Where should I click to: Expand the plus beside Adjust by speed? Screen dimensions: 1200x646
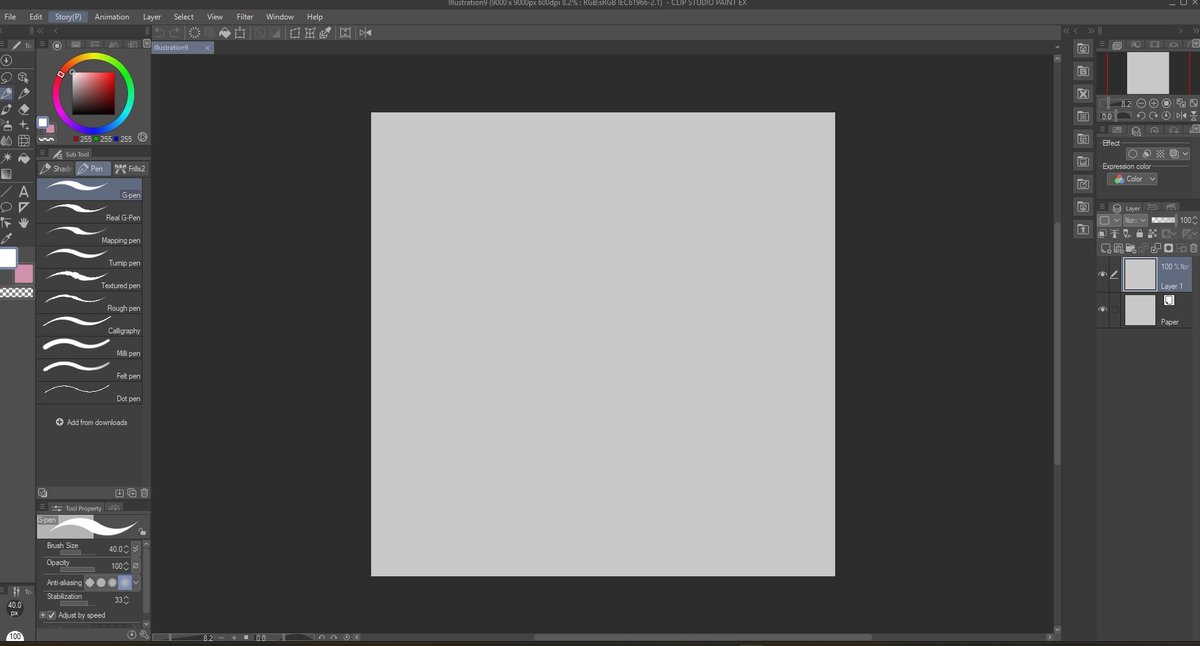42,615
